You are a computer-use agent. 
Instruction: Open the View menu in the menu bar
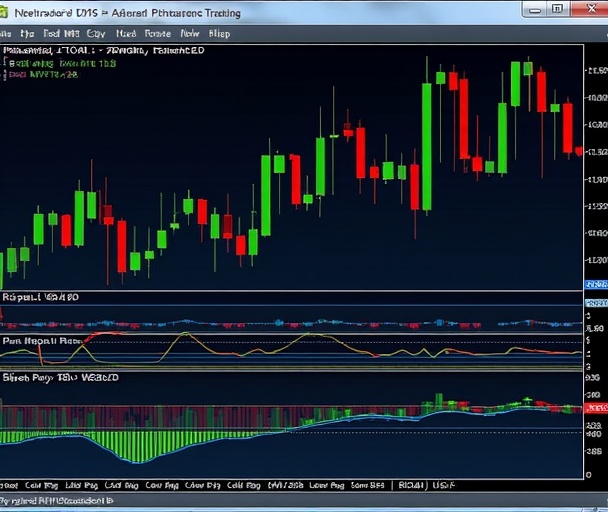(189, 33)
